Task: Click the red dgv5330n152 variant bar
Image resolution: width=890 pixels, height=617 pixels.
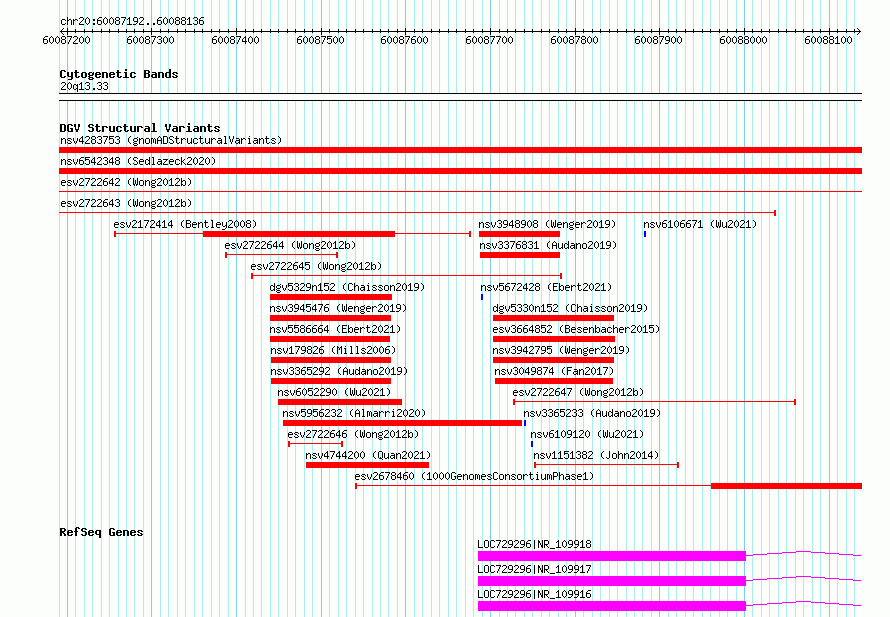Action: pyautogui.click(x=553, y=318)
